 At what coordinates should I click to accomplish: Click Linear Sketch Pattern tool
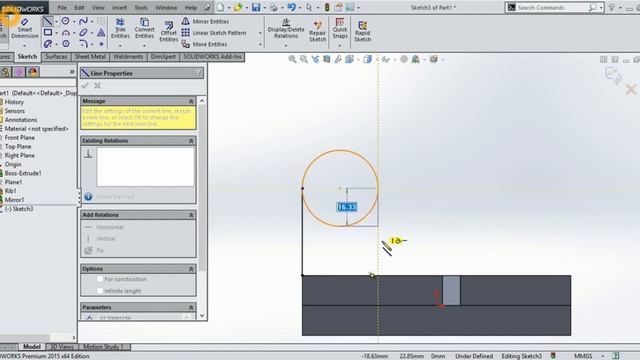click(214, 33)
